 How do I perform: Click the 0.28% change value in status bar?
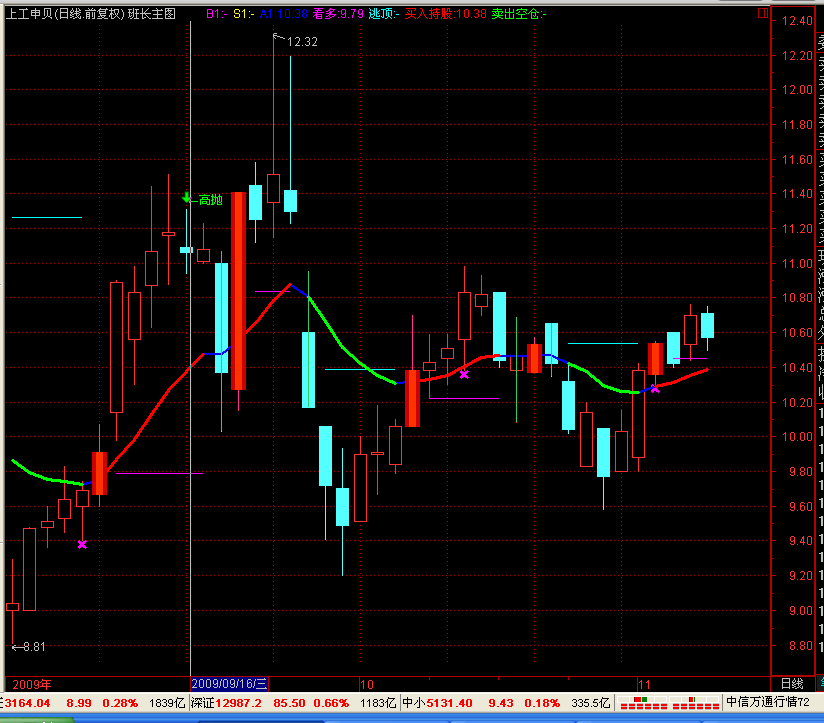coord(120,703)
